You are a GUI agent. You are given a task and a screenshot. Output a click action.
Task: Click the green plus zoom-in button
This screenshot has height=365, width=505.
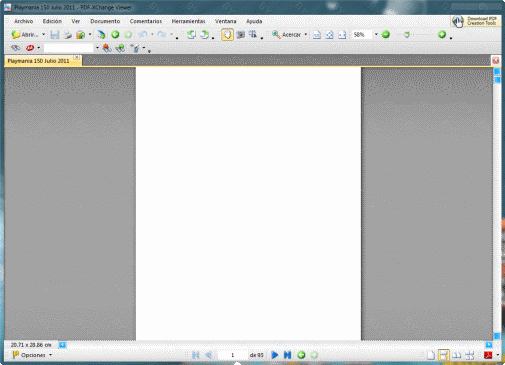point(442,34)
